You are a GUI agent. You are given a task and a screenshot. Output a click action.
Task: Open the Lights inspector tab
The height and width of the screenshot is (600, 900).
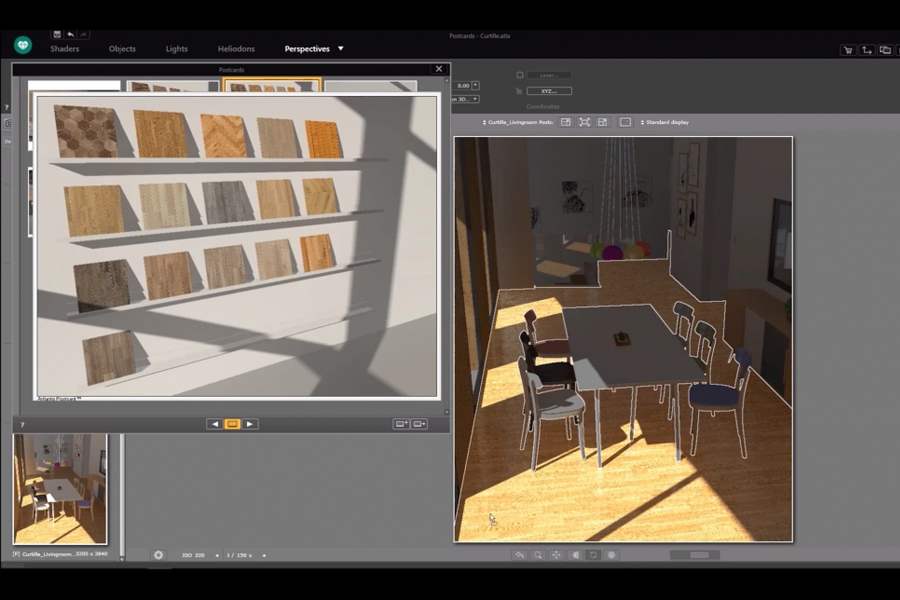coord(176,49)
